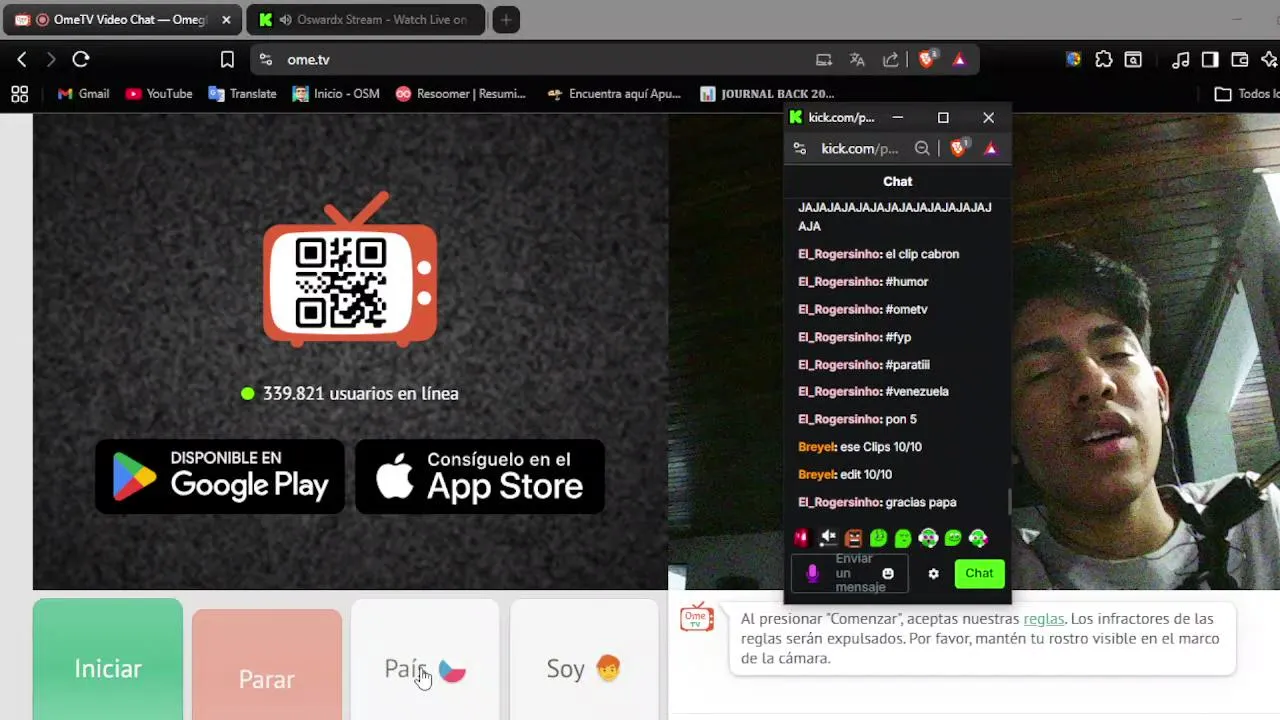Open the País country selector
This screenshot has width=1280, height=720.
425,660
